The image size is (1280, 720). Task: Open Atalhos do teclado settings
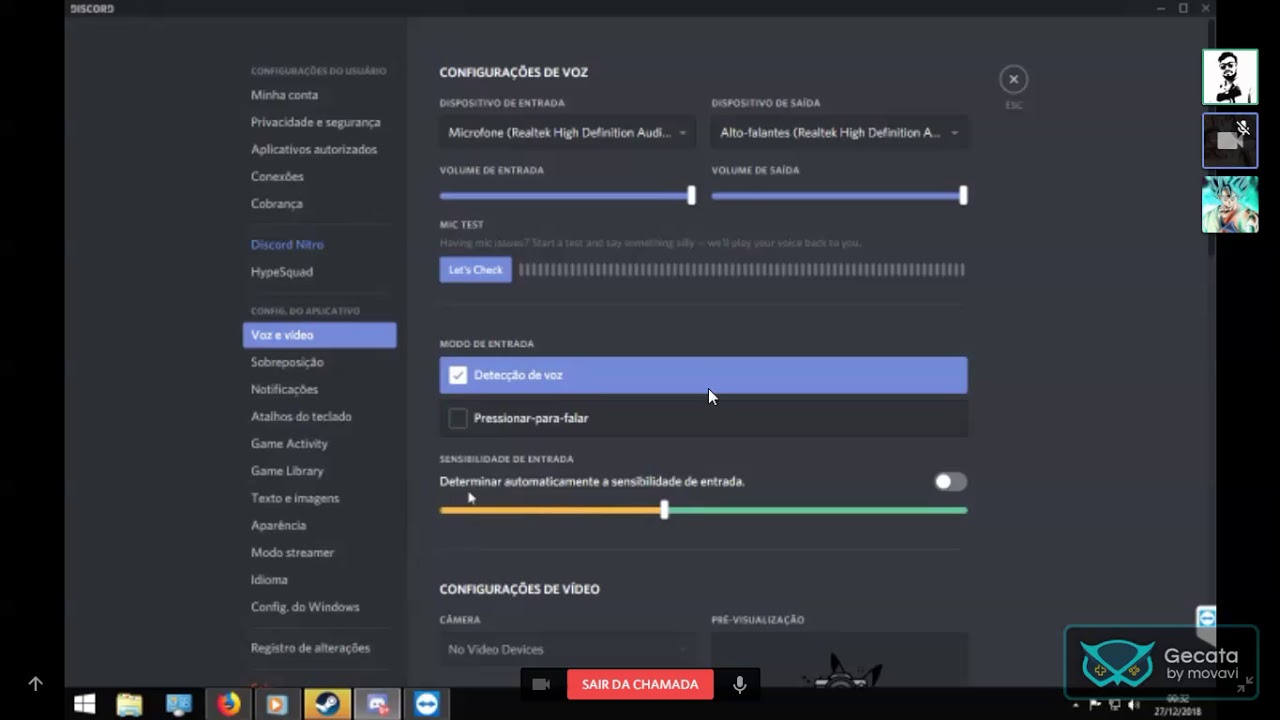301,416
